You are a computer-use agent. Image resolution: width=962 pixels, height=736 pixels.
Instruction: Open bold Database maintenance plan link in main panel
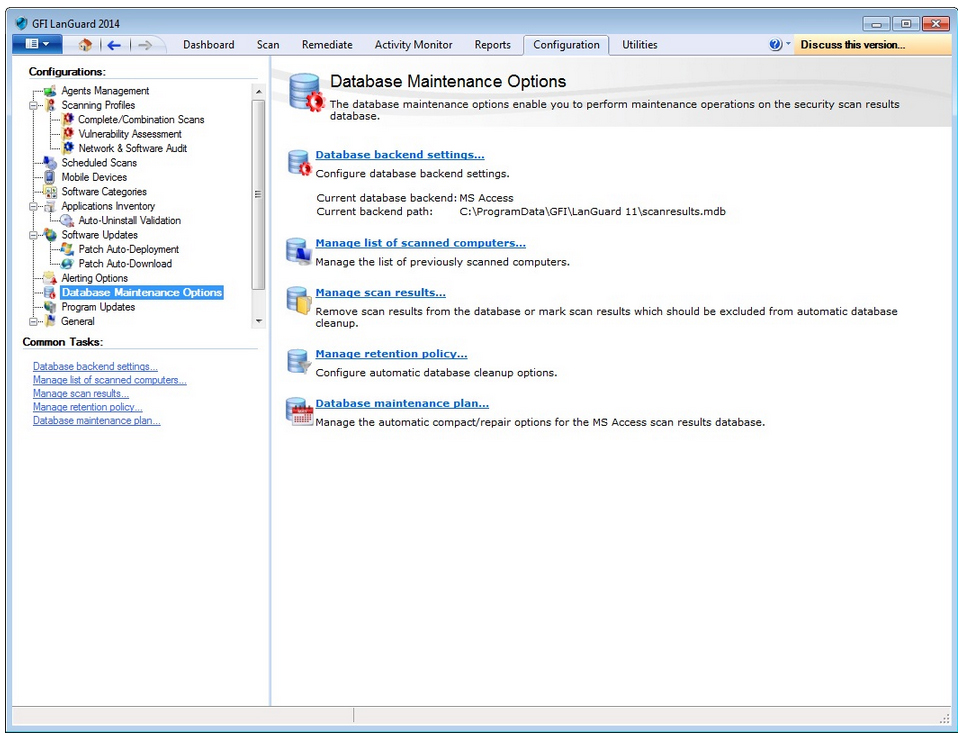[402, 403]
